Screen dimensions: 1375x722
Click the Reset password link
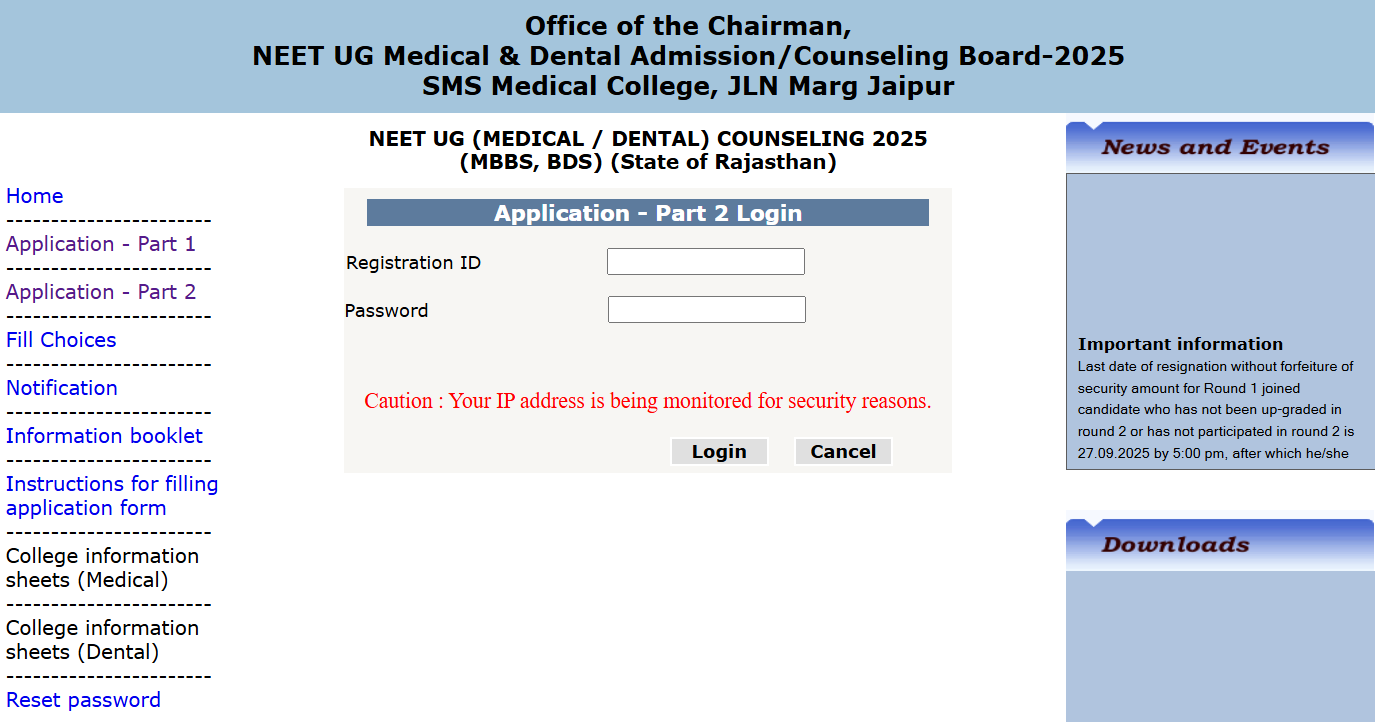tap(83, 700)
